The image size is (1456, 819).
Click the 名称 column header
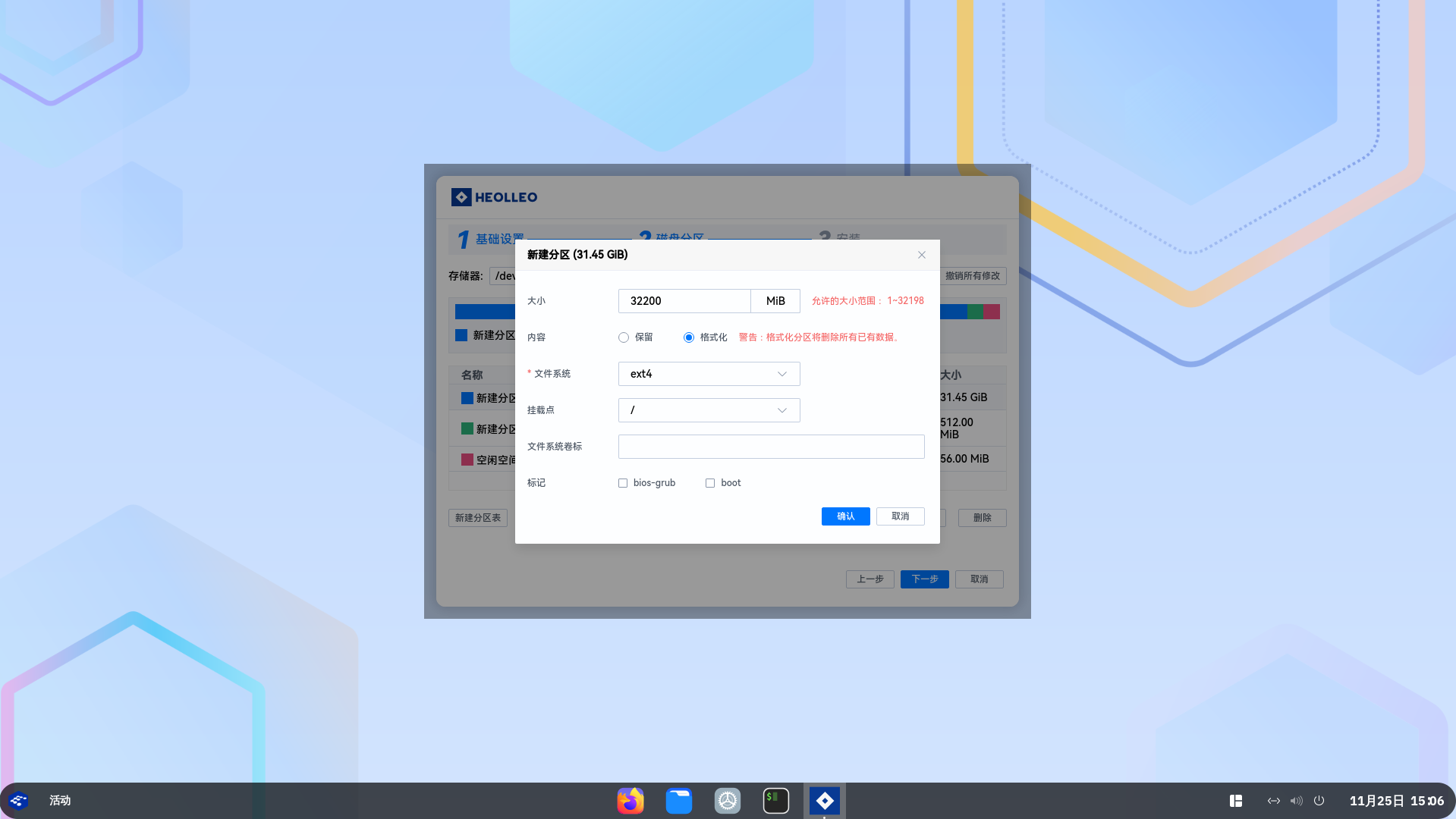click(472, 375)
